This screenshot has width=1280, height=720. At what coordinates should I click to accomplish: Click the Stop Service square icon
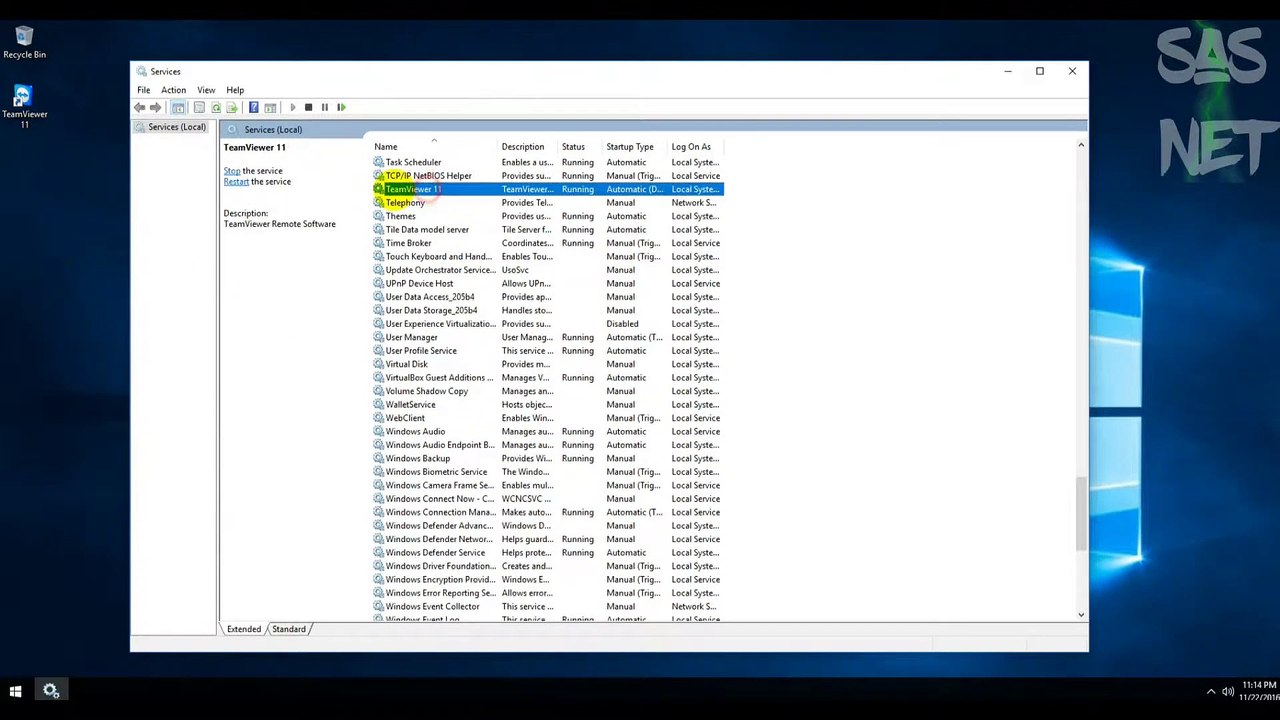point(308,107)
